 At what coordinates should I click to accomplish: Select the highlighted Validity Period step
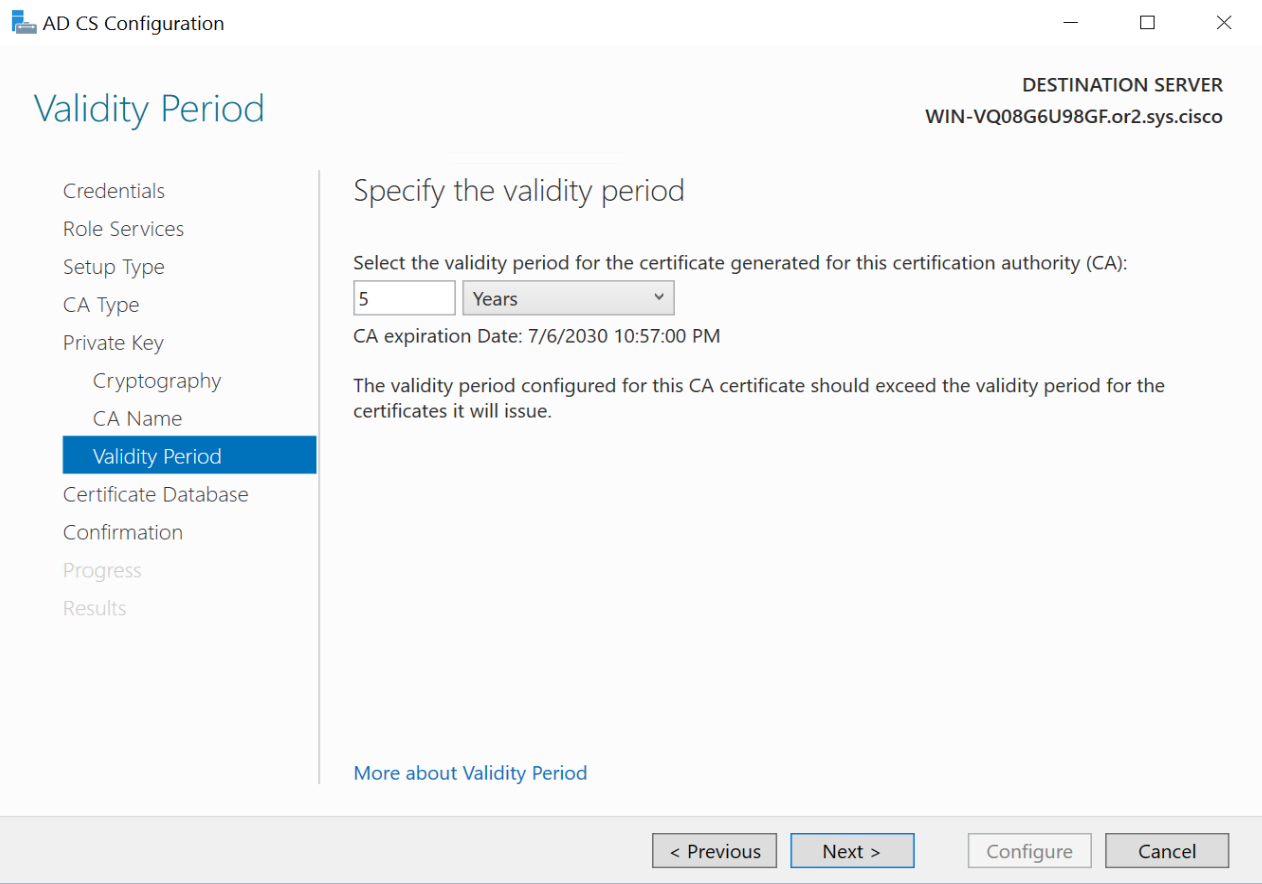157,457
